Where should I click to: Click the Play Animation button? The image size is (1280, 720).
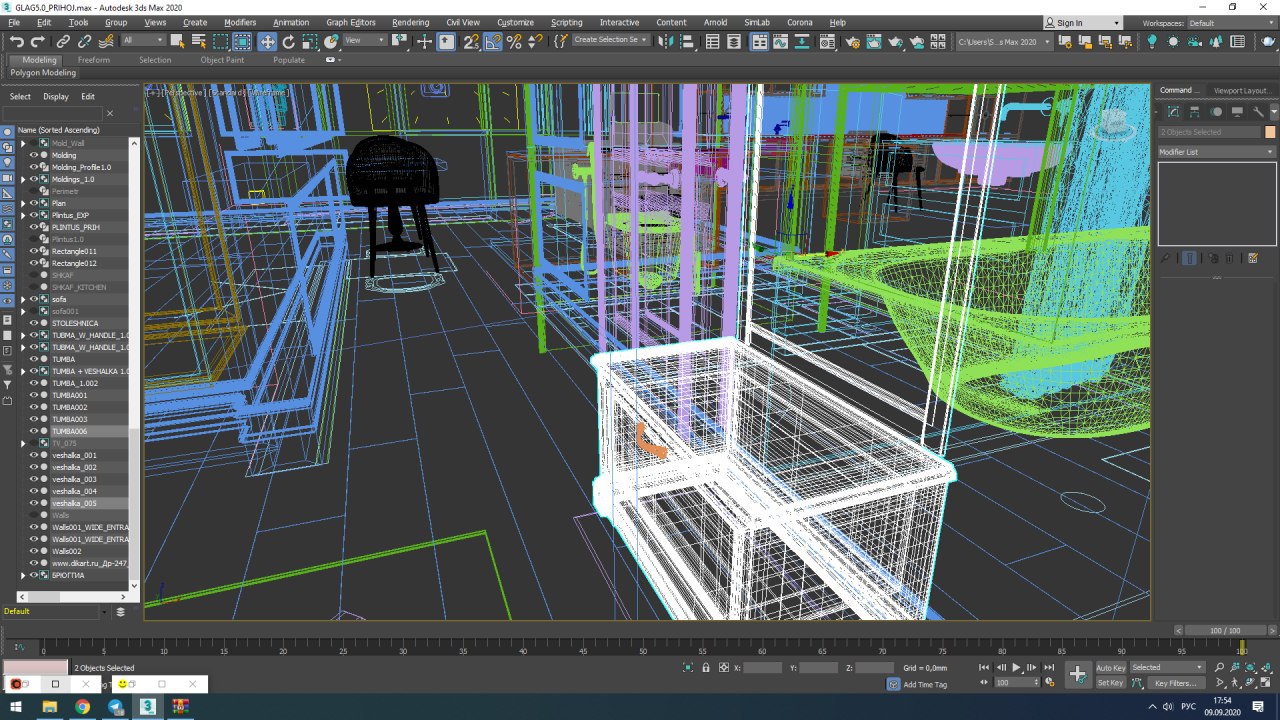click(1017, 667)
